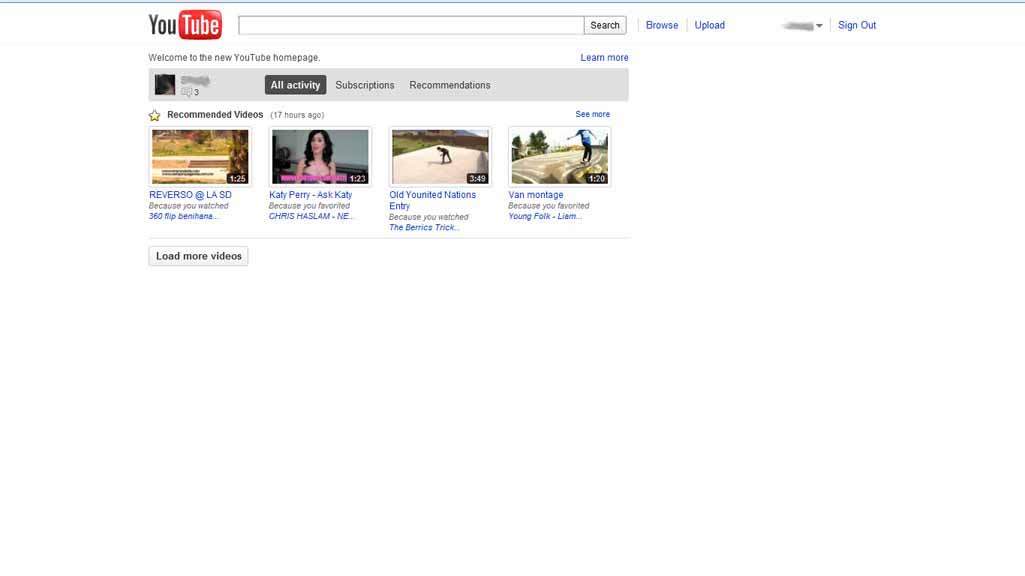Open the Katy Perry - Ask Katy thumbnail

(320, 157)
